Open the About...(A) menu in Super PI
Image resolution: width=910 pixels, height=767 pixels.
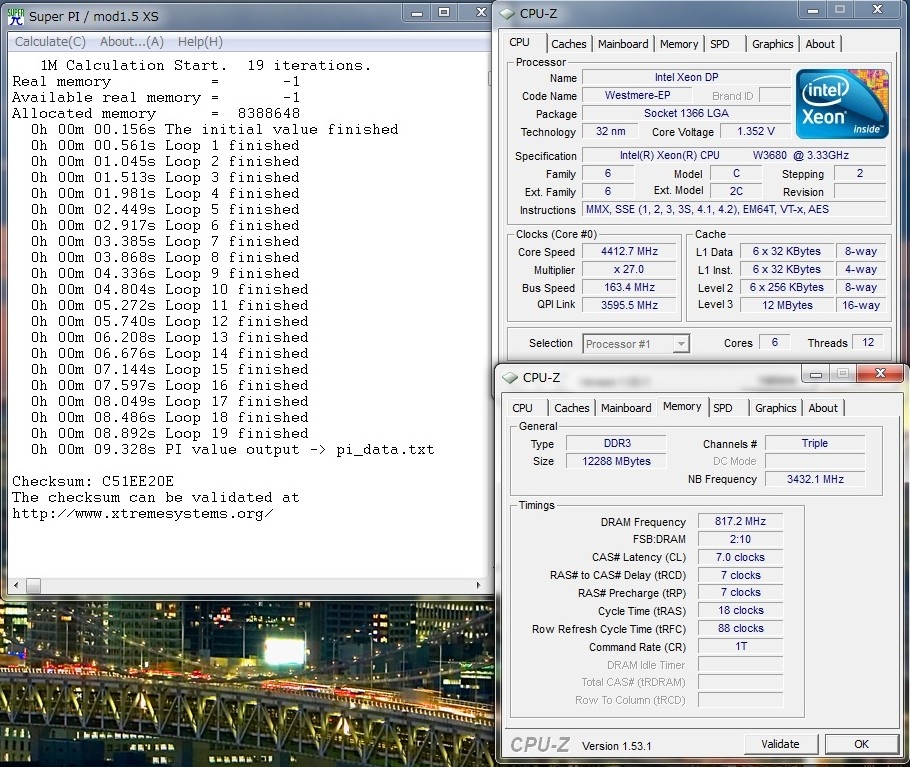click(132, 42)
